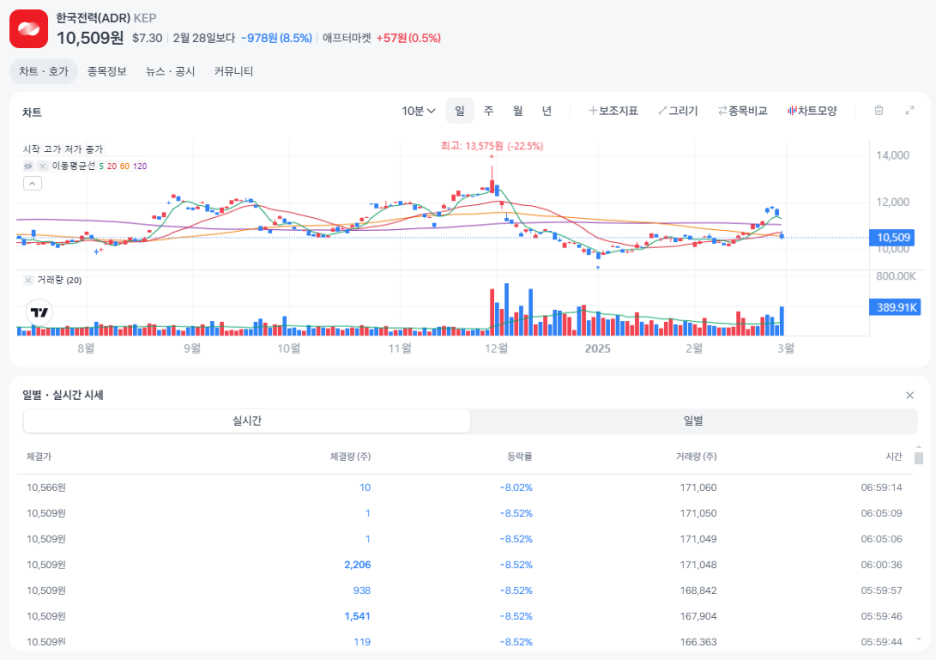Image resolution: width=936 pixels, height=660 pixels.
Task: Click the 한국전력(ADR) stock name
Action: pos(93,18)
